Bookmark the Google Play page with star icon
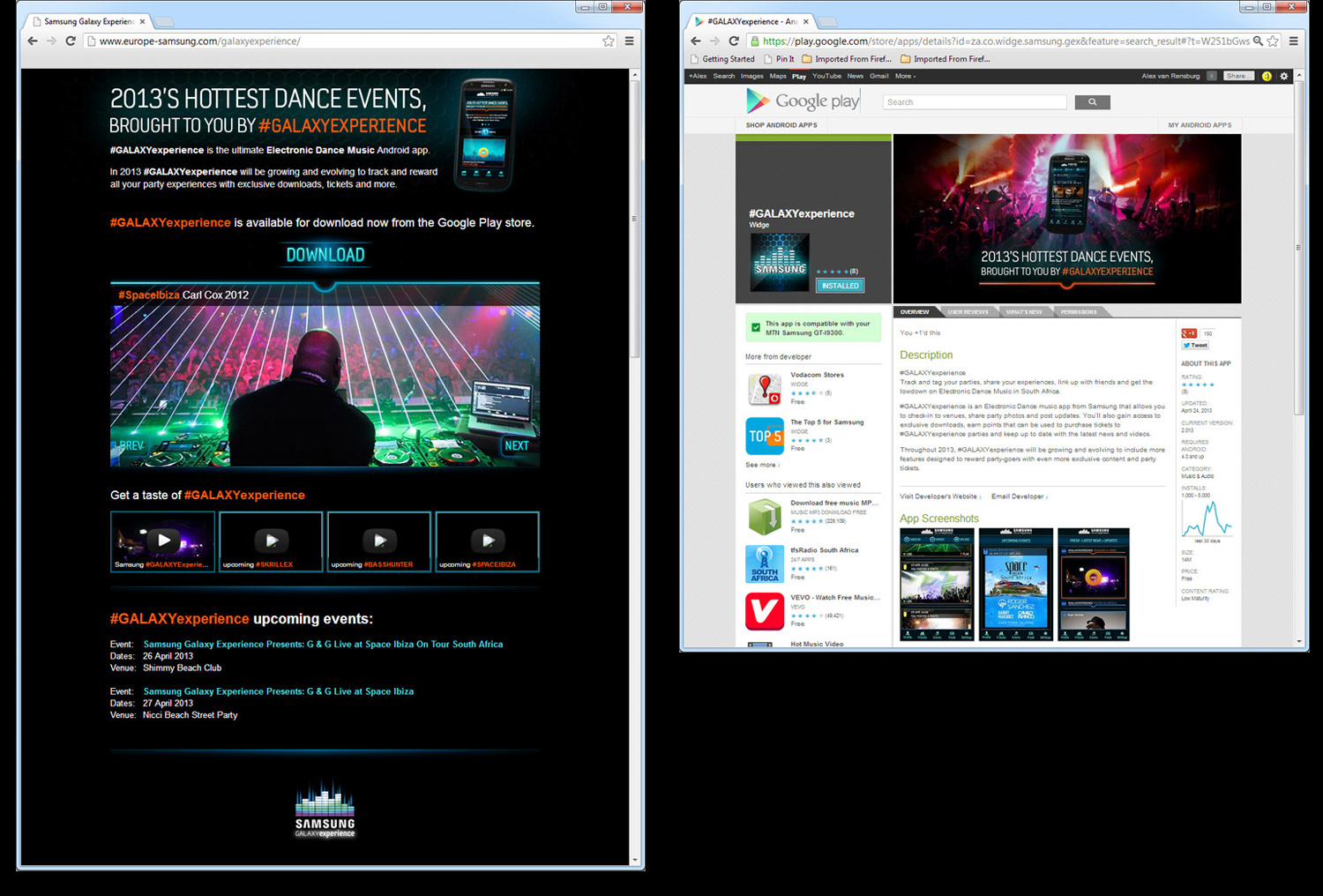The width and height of the screenshot is (1323, 896). 1273,41
